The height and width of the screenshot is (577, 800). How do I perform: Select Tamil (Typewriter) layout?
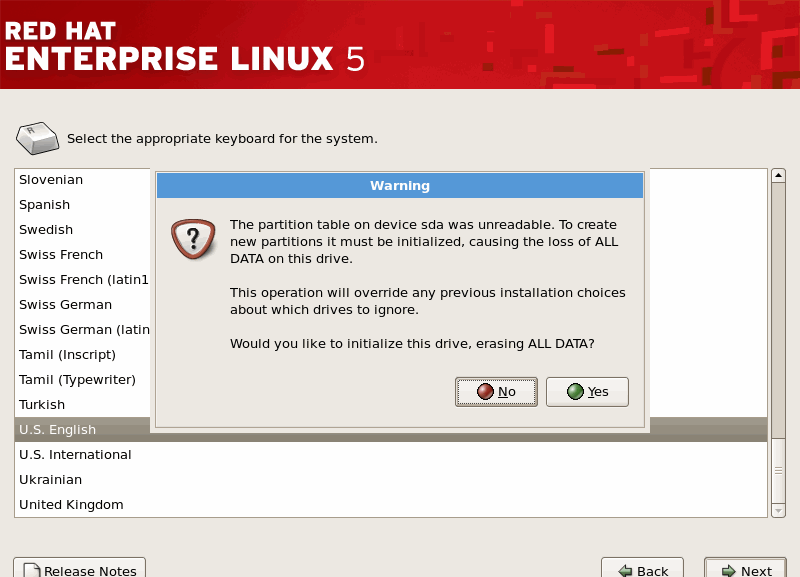[77, 380]
